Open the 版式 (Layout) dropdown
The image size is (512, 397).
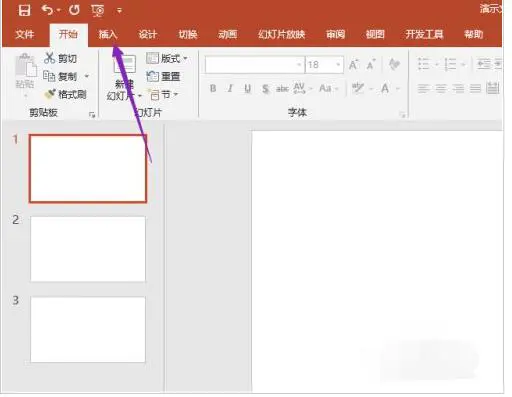(167, 59)
